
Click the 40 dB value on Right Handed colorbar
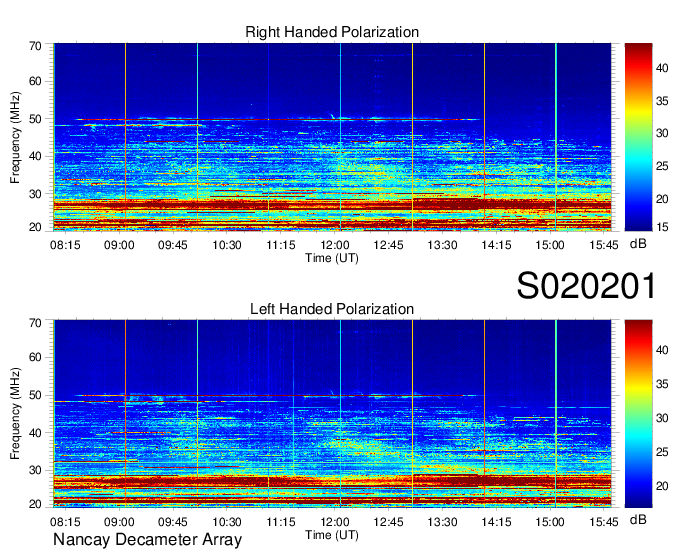[662, 68]
